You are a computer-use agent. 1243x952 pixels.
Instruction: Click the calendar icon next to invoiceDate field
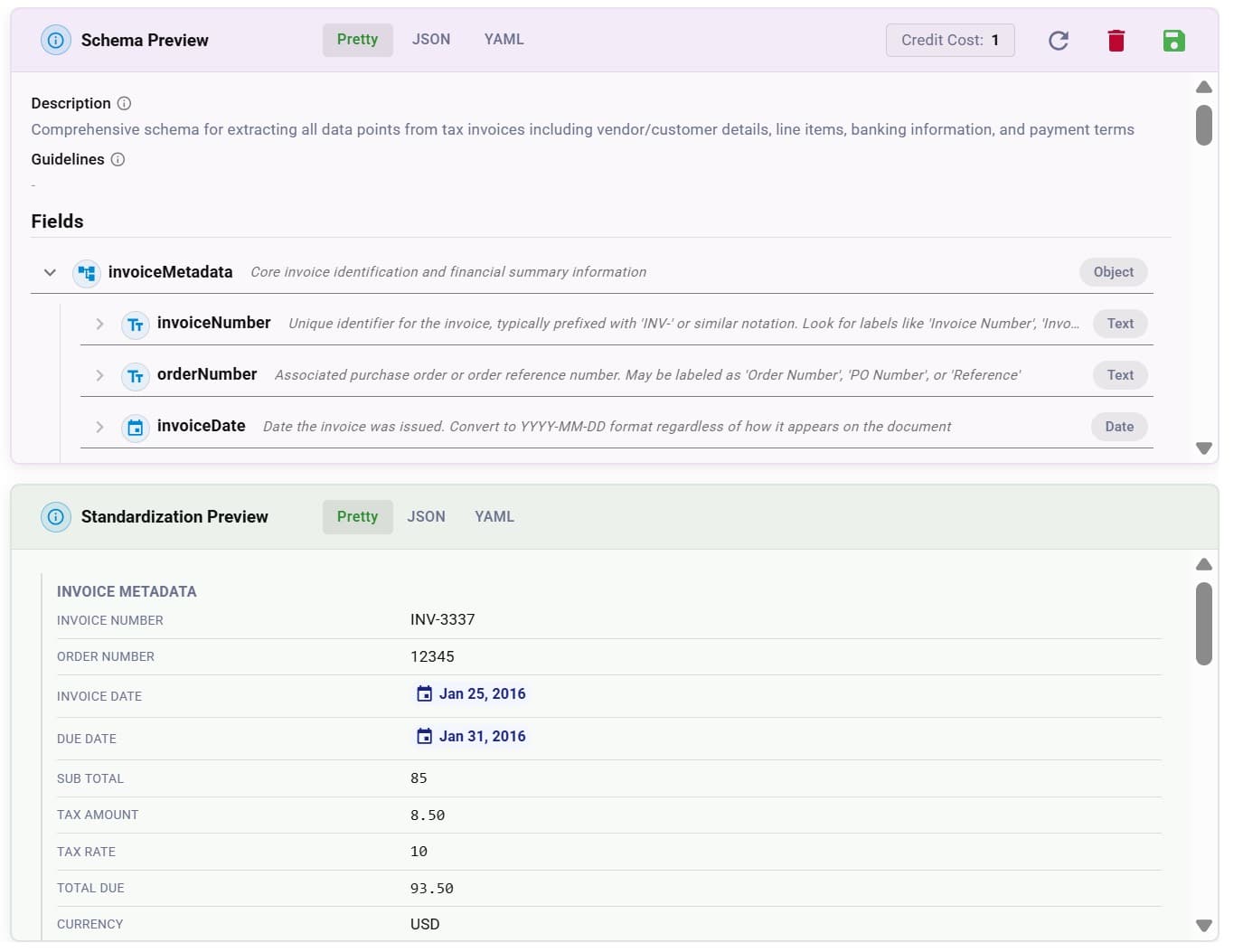click(136, 428)
